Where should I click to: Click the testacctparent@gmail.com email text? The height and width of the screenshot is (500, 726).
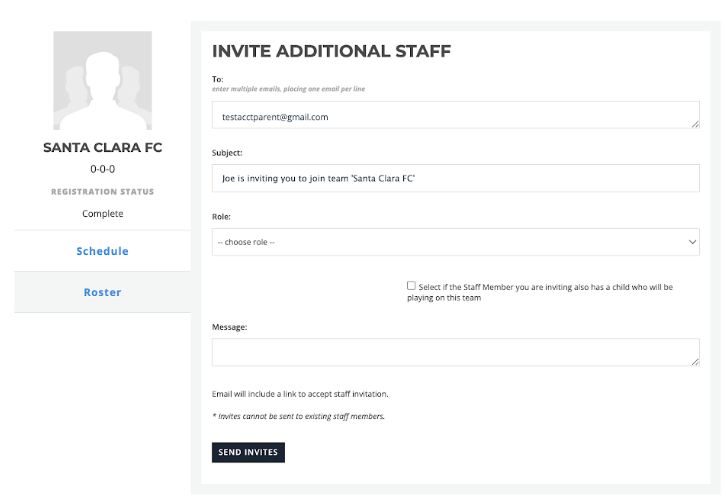(x=275, y=117)
